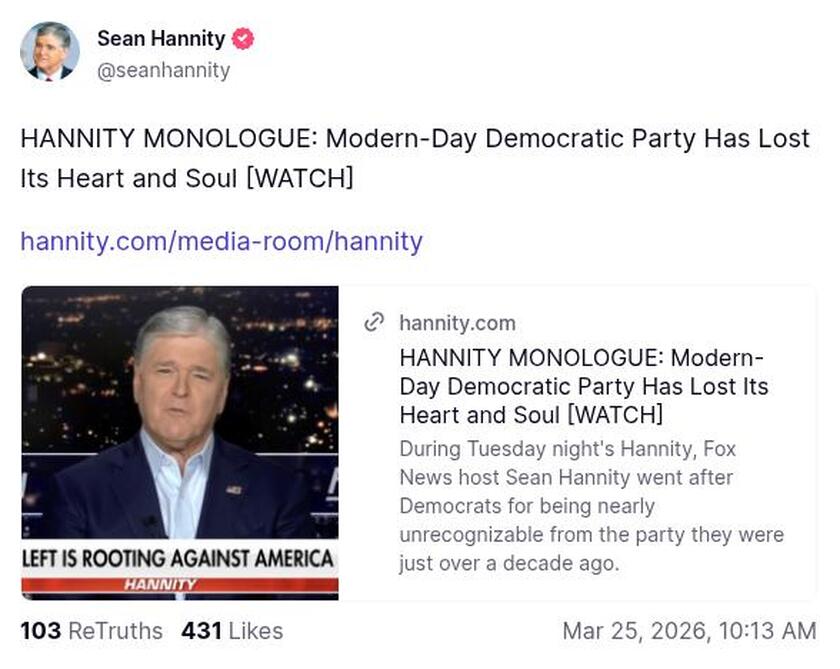
Task: Open the monologue video thumbnail
Action: pyautogui.click(x=180, y=420)
